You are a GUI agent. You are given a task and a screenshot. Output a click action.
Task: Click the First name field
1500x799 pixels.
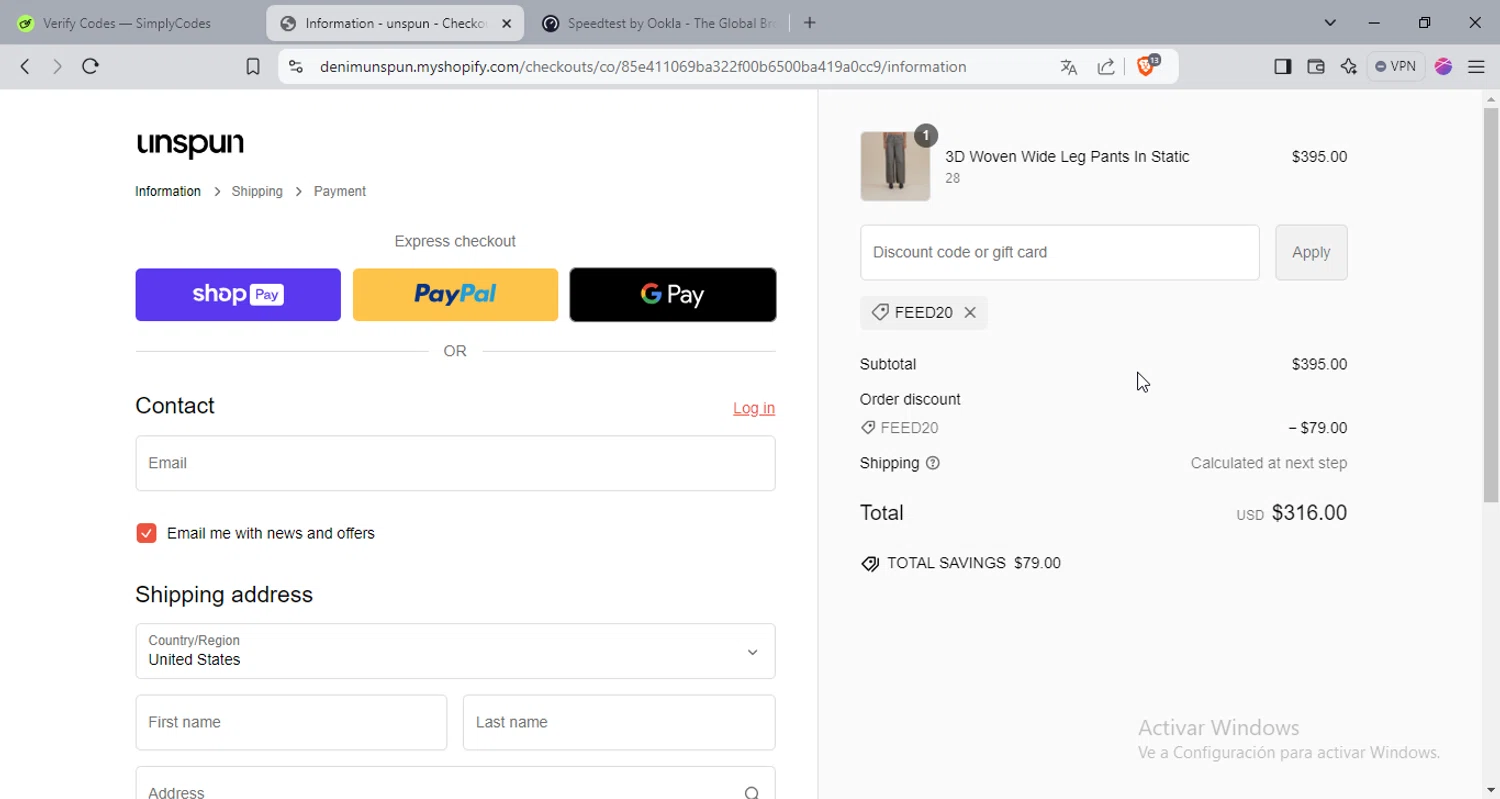(291, 722)
